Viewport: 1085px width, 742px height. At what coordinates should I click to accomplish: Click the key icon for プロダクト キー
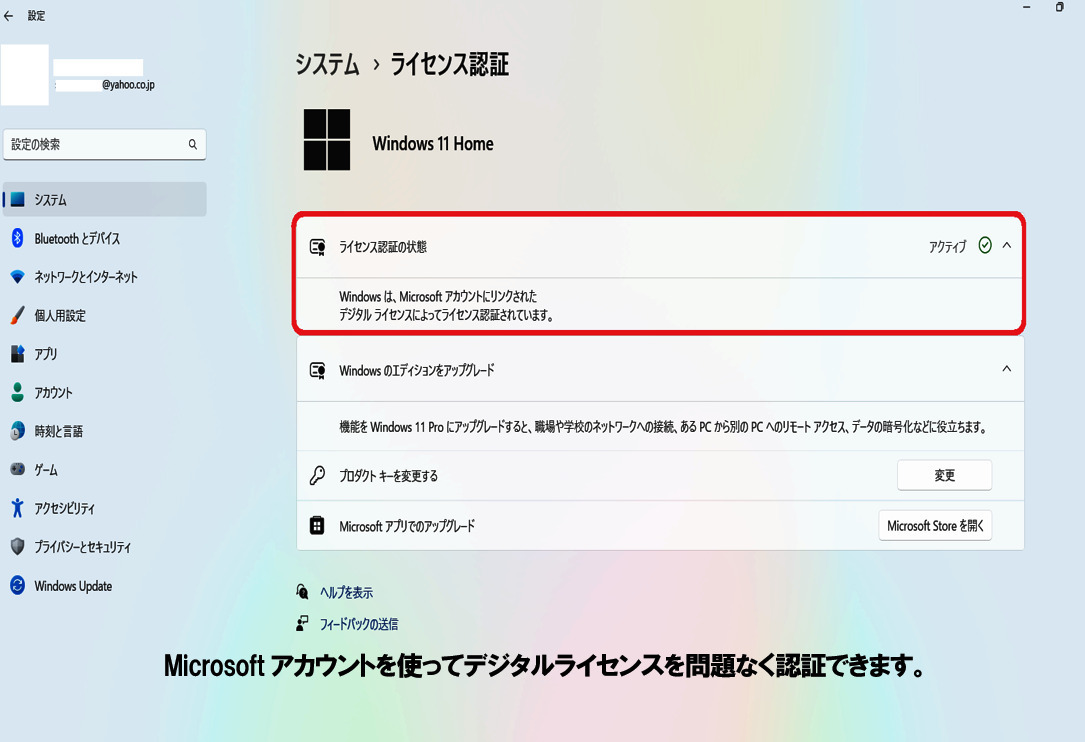pos(318,476)
